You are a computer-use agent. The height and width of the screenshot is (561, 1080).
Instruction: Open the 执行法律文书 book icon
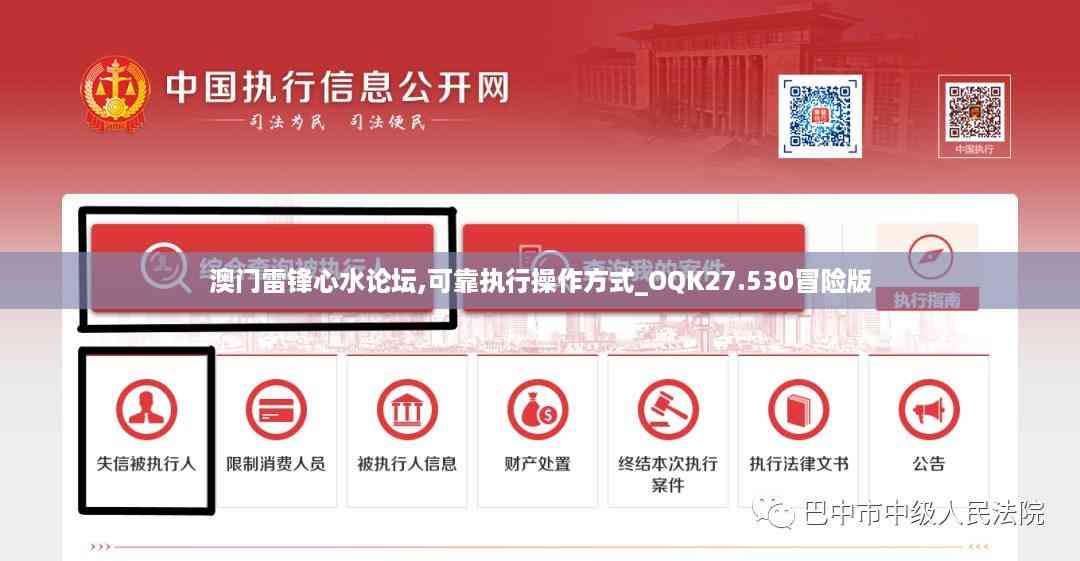798,410
